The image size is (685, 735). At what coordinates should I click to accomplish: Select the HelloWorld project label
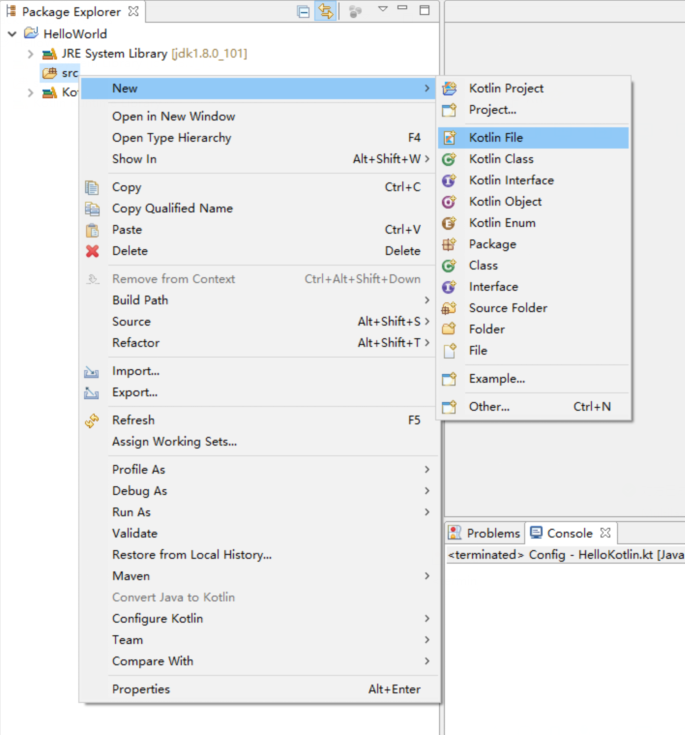[75, 34]
